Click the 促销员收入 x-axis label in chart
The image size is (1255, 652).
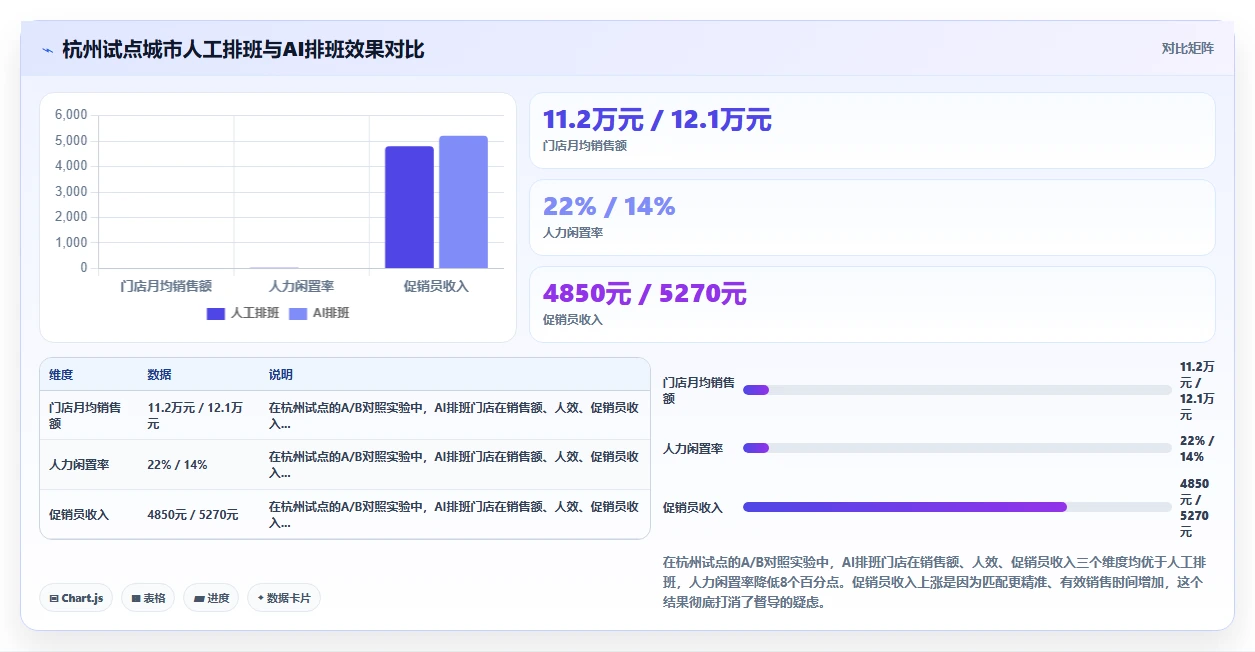pyautogui.click(x=436, y=286)
